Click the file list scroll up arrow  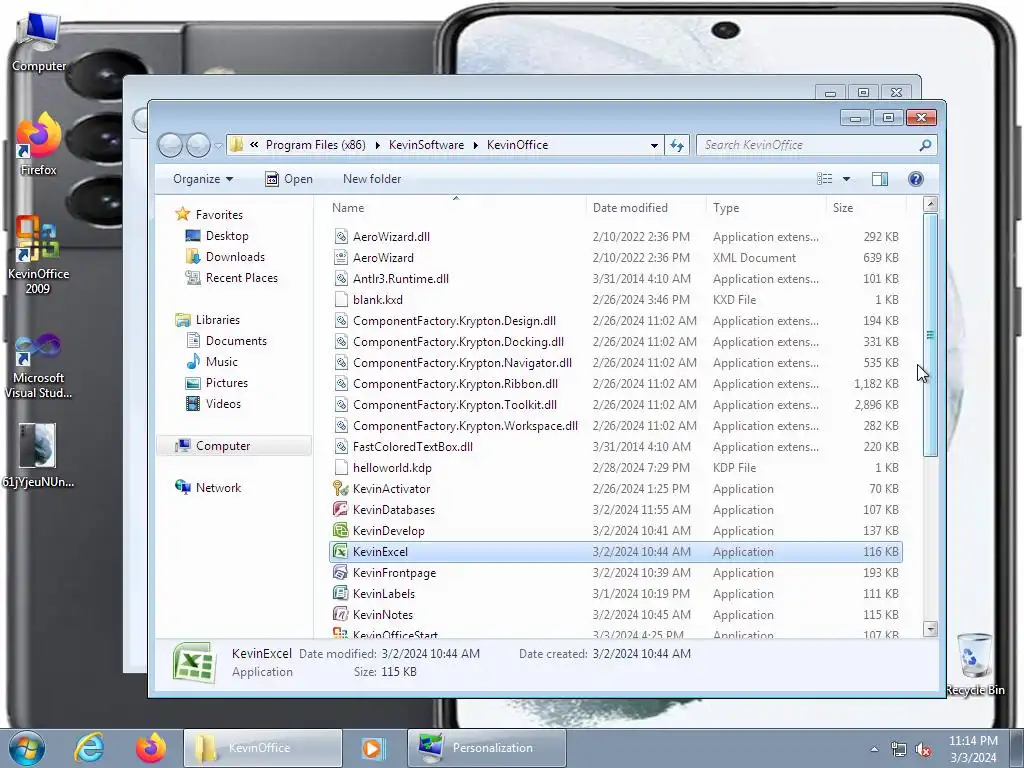[x=931, y=204]
